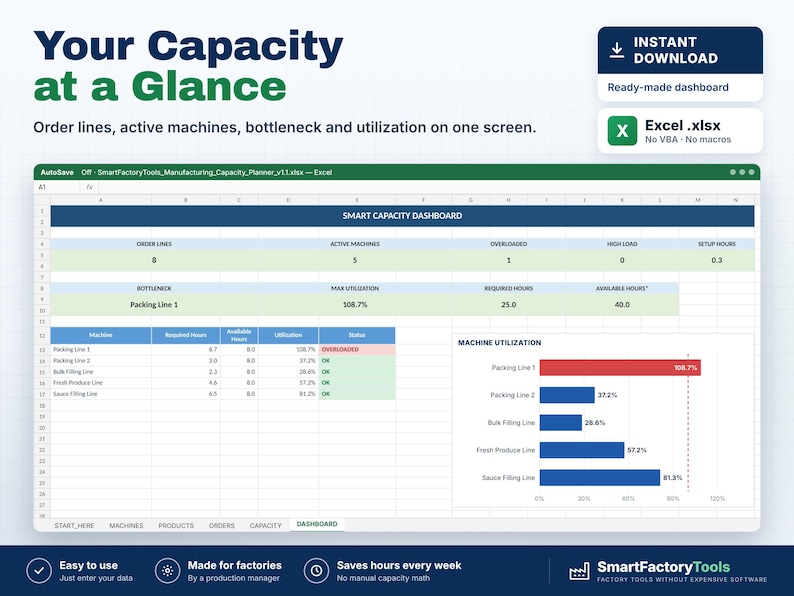
Task: Click the checkmark icon beside Easy to use
Action: coord(39,571)
